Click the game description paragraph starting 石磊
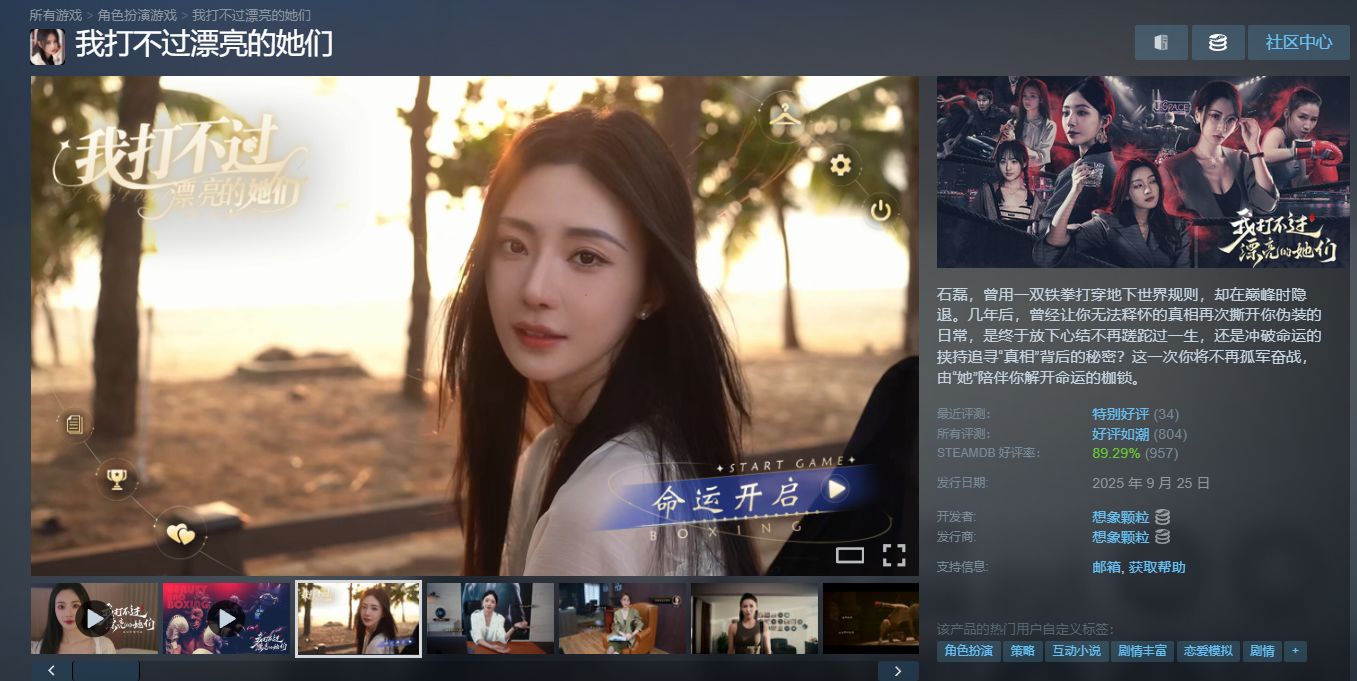Screen dimensions: 1357x681 coord(1130,337)
